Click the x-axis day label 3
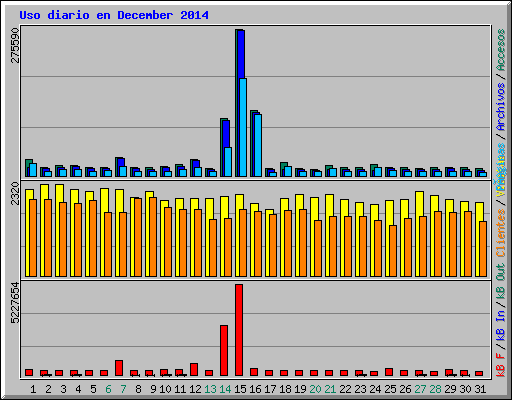Viewport: 512px width, 400px height. [x=63, y=389]
